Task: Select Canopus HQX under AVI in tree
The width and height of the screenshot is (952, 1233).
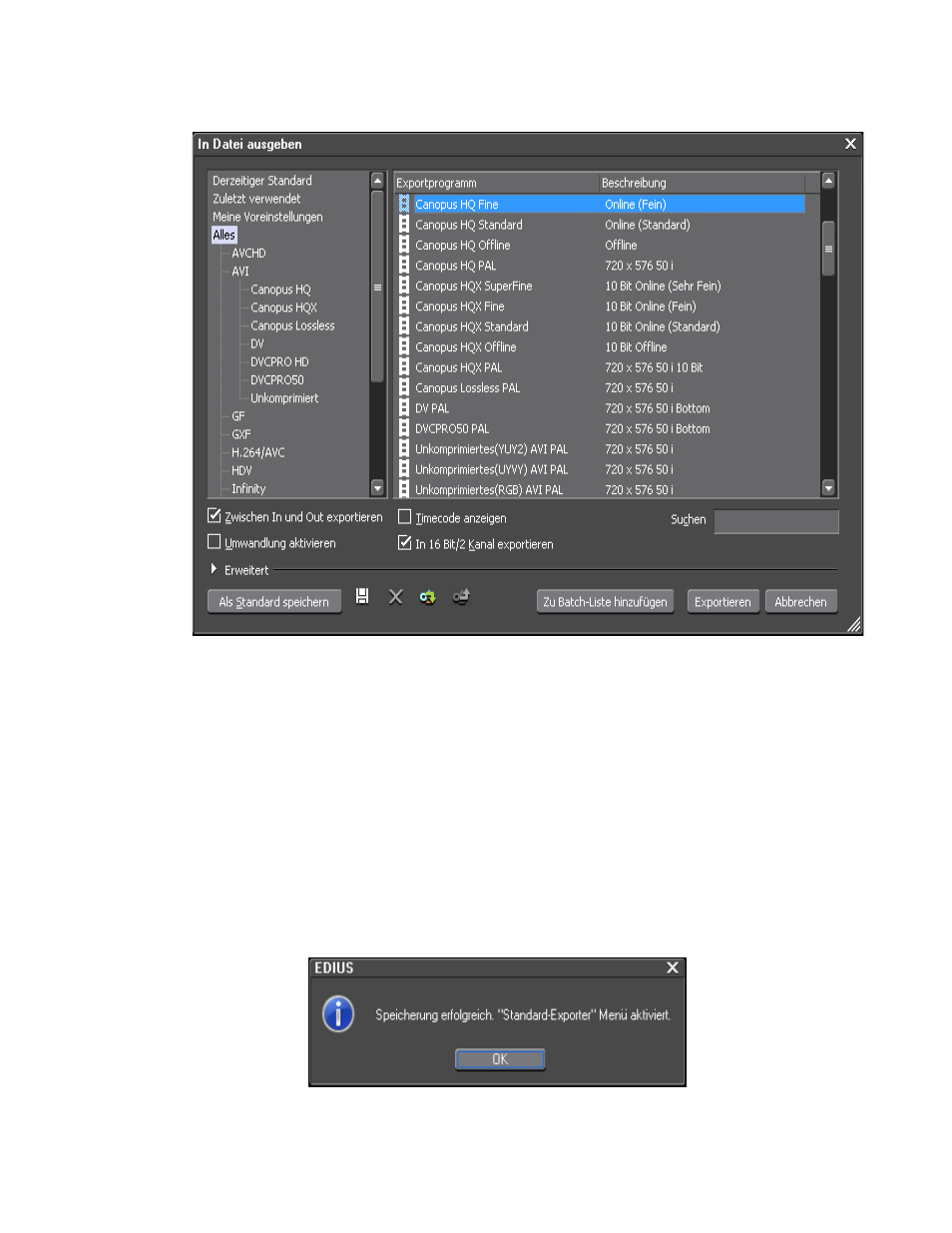Action: (283, 308)
